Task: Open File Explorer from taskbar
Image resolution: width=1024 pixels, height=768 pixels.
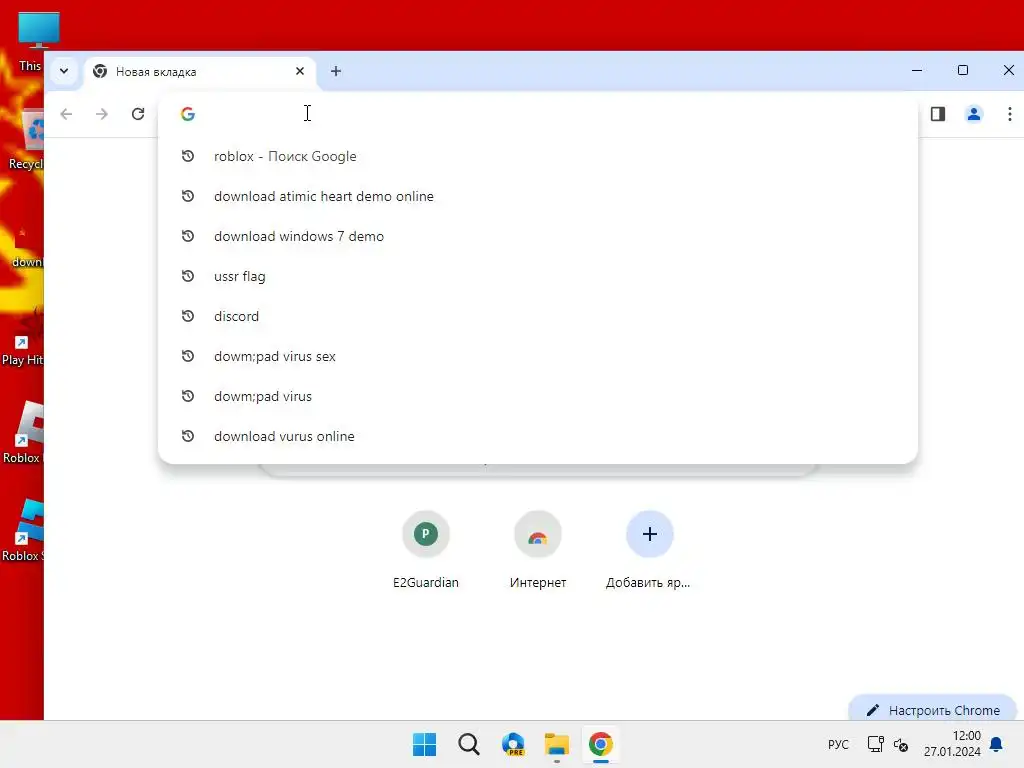Action: pos(556,744)
